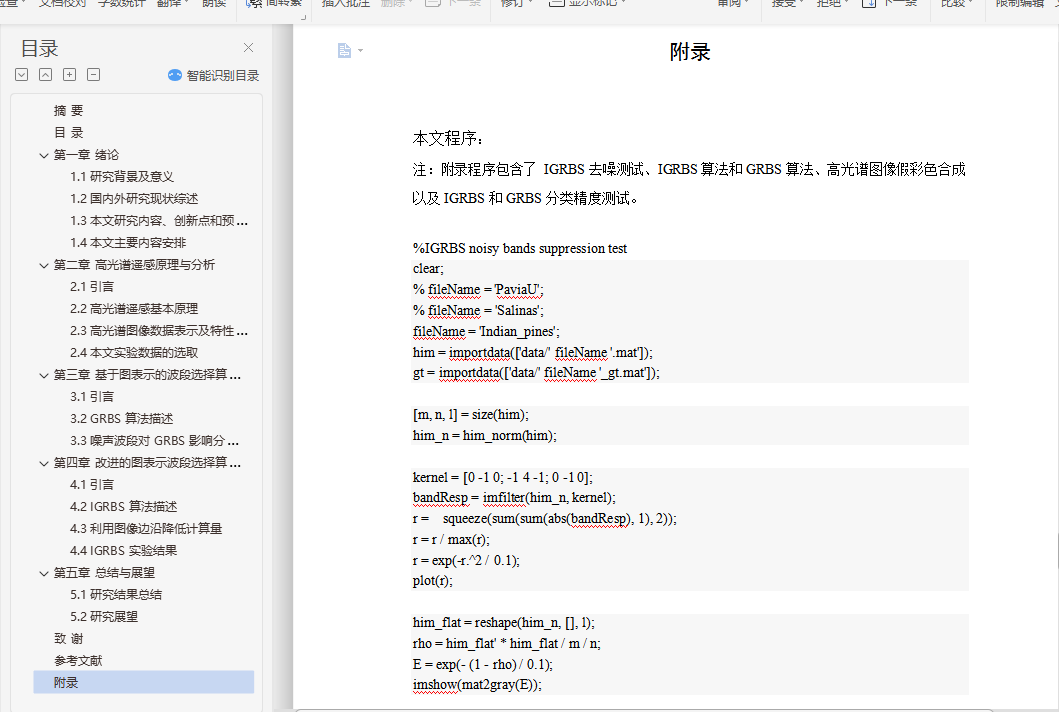Click the gt = importdata line
This screenshot has width=1059, height=712.
(536, 373)
